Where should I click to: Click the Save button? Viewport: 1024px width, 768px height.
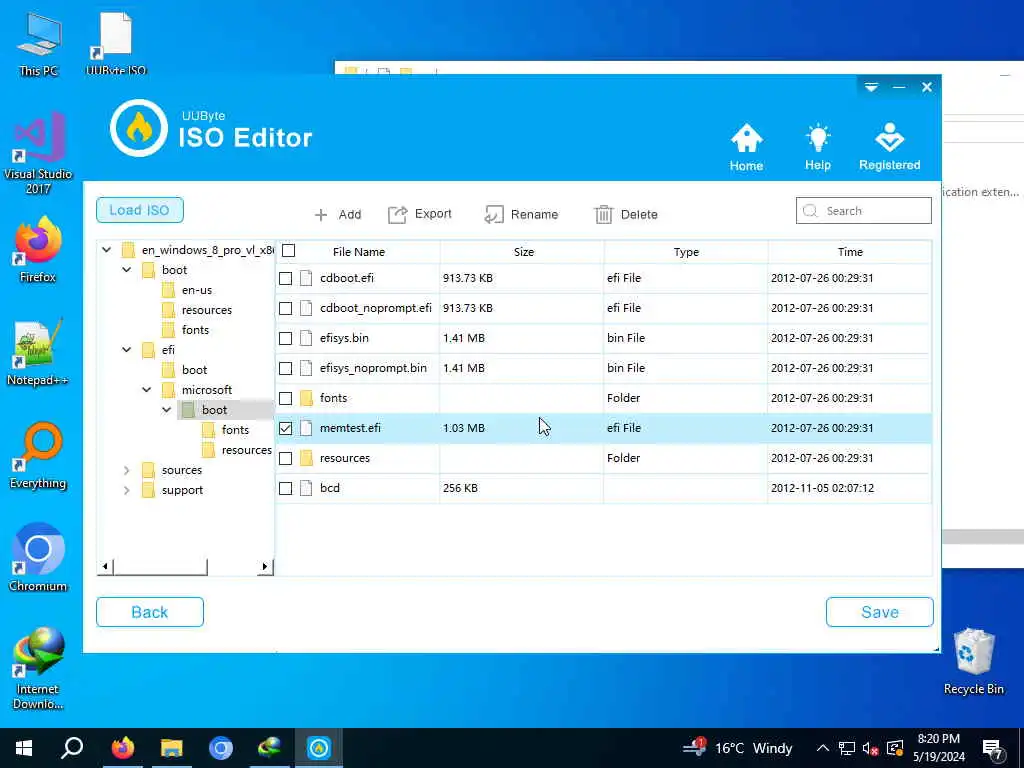[880, 612]
